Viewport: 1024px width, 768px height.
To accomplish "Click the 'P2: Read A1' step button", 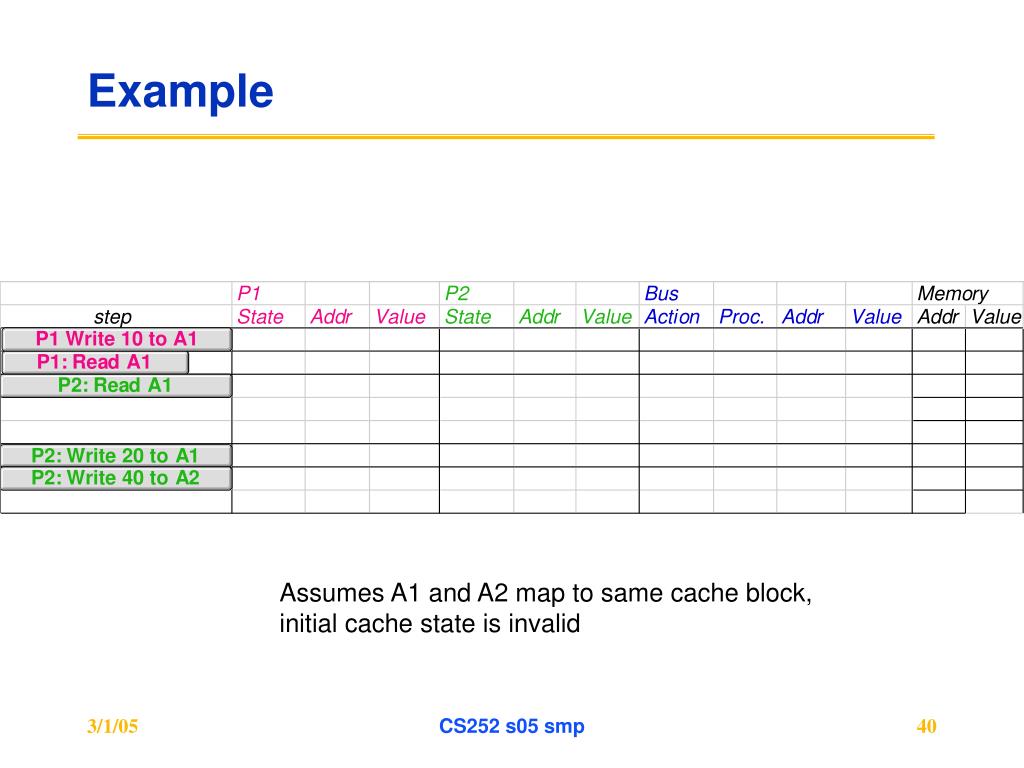I will click(x=116, y=386).
